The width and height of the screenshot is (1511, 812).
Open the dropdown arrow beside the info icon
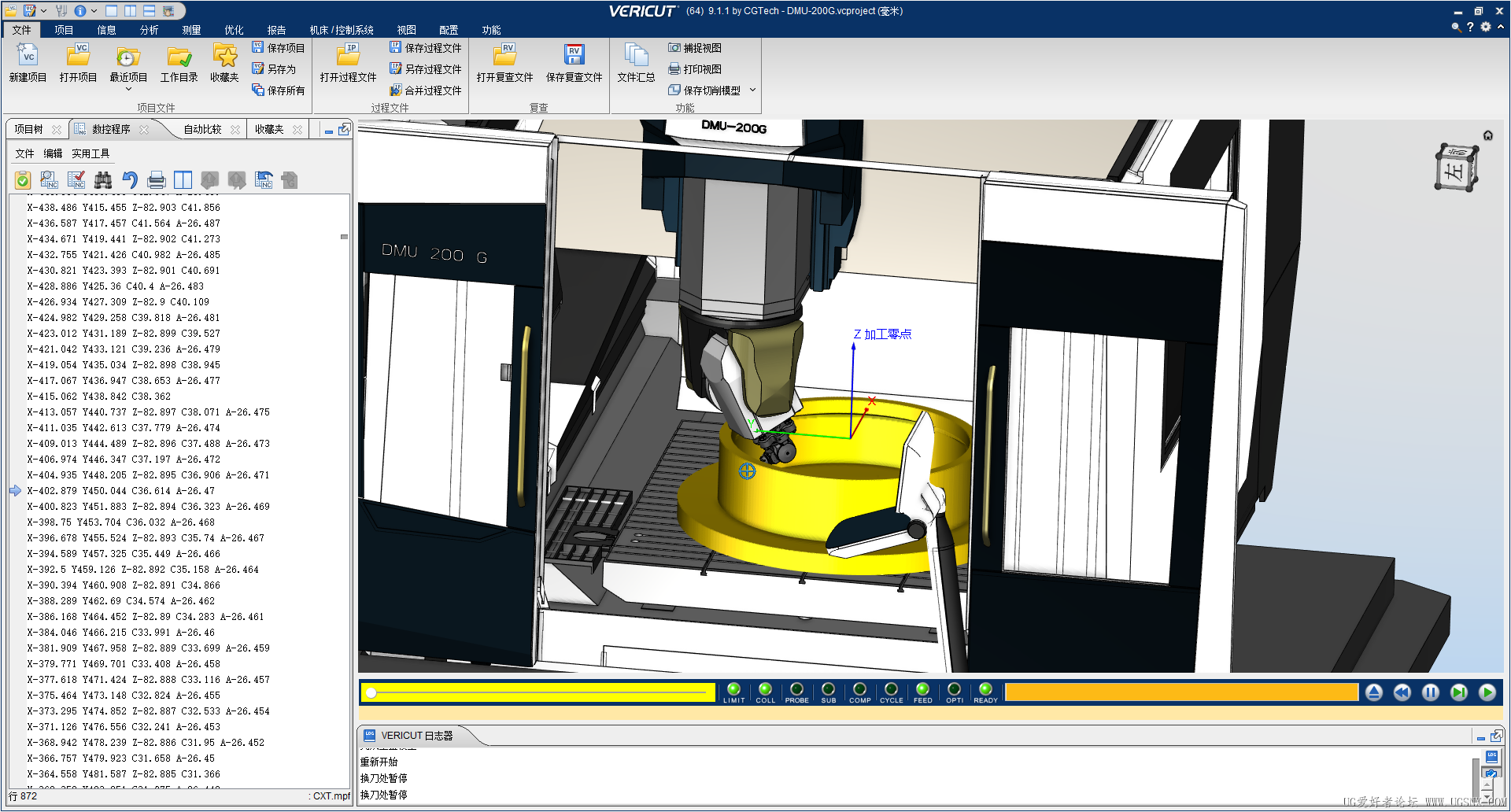[x=94, y=11]
